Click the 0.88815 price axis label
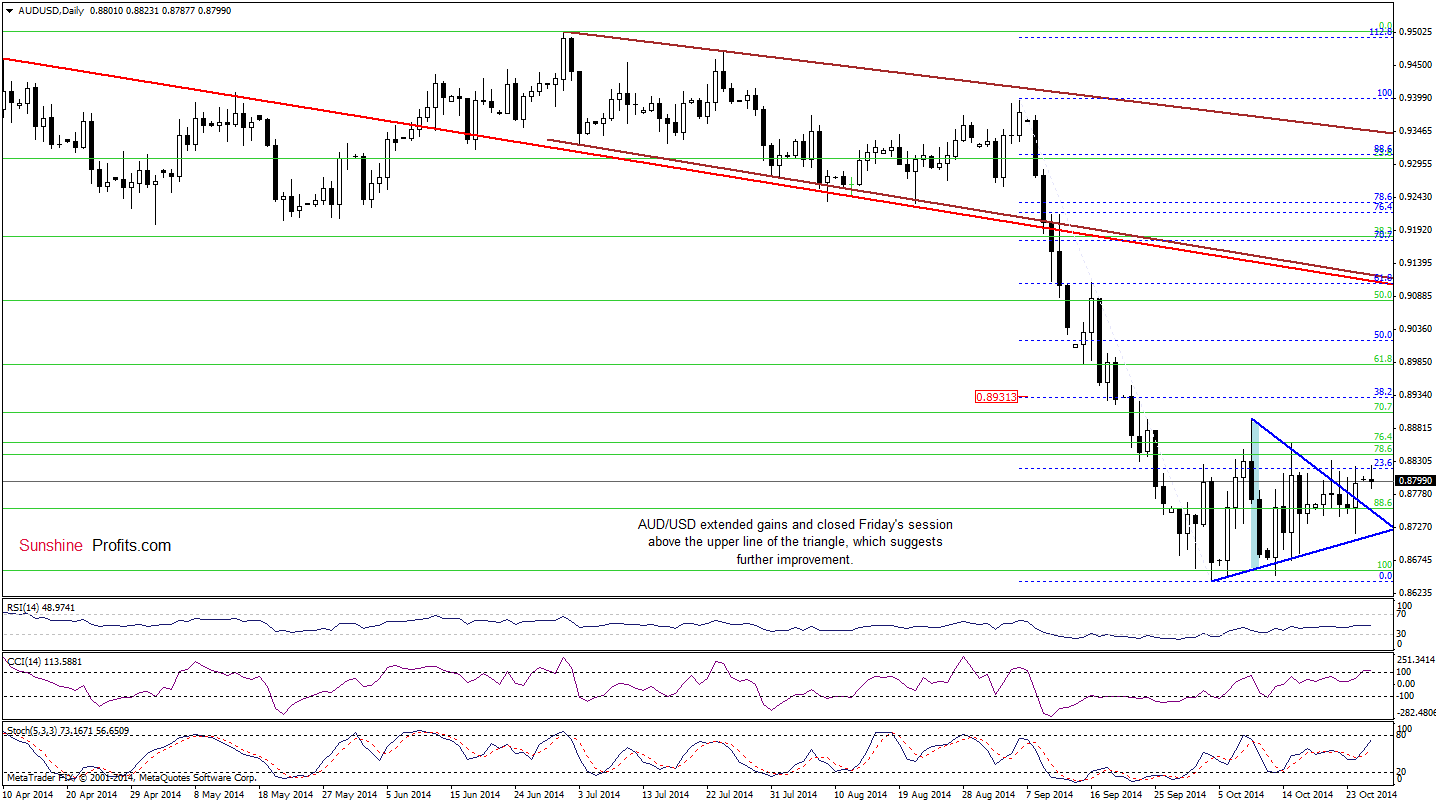 point(1415,428)
